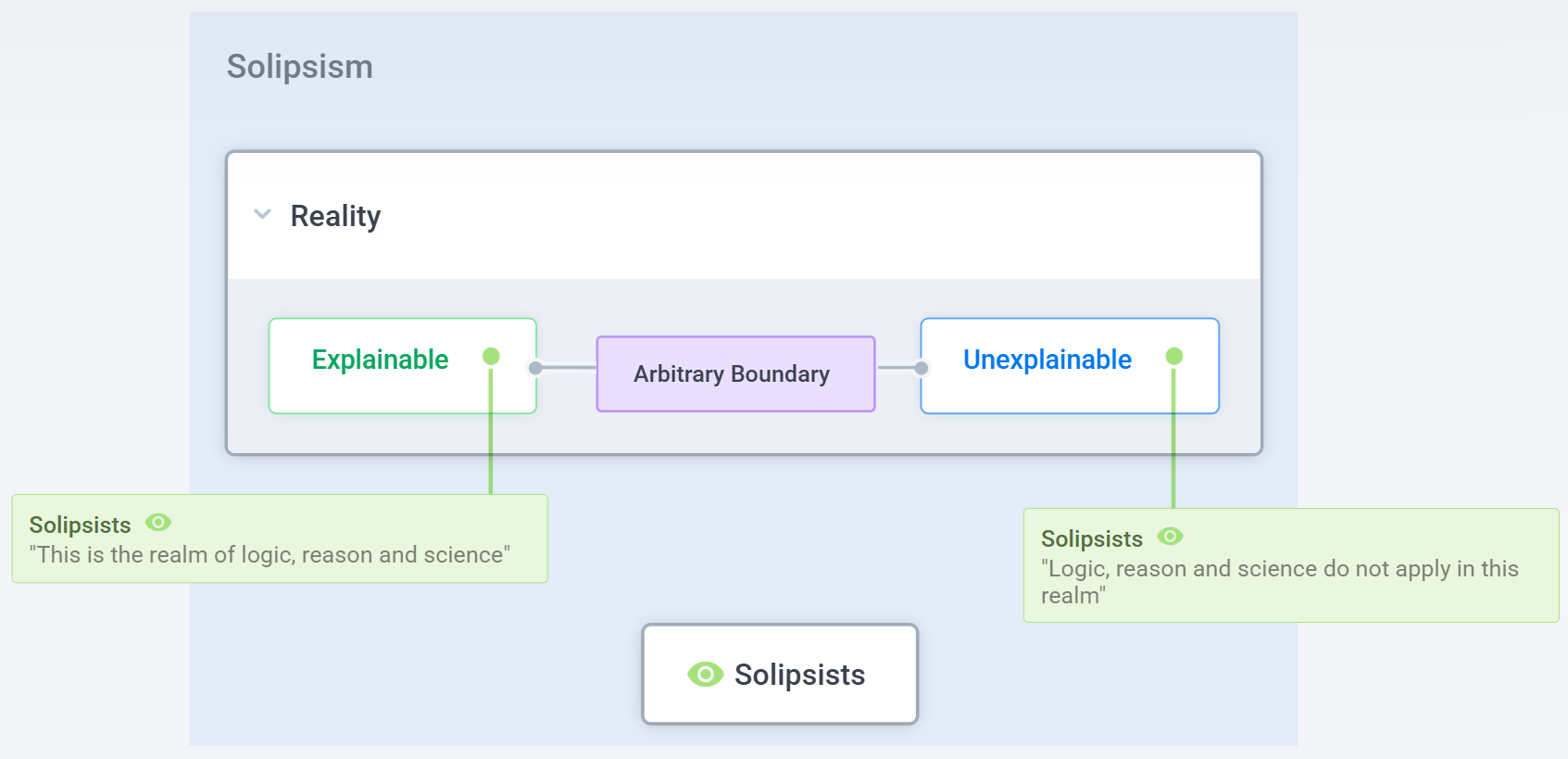Click eye icon in bottom Solipsists box
Screen dimensions: 1568x759
[x=705, y=675]
